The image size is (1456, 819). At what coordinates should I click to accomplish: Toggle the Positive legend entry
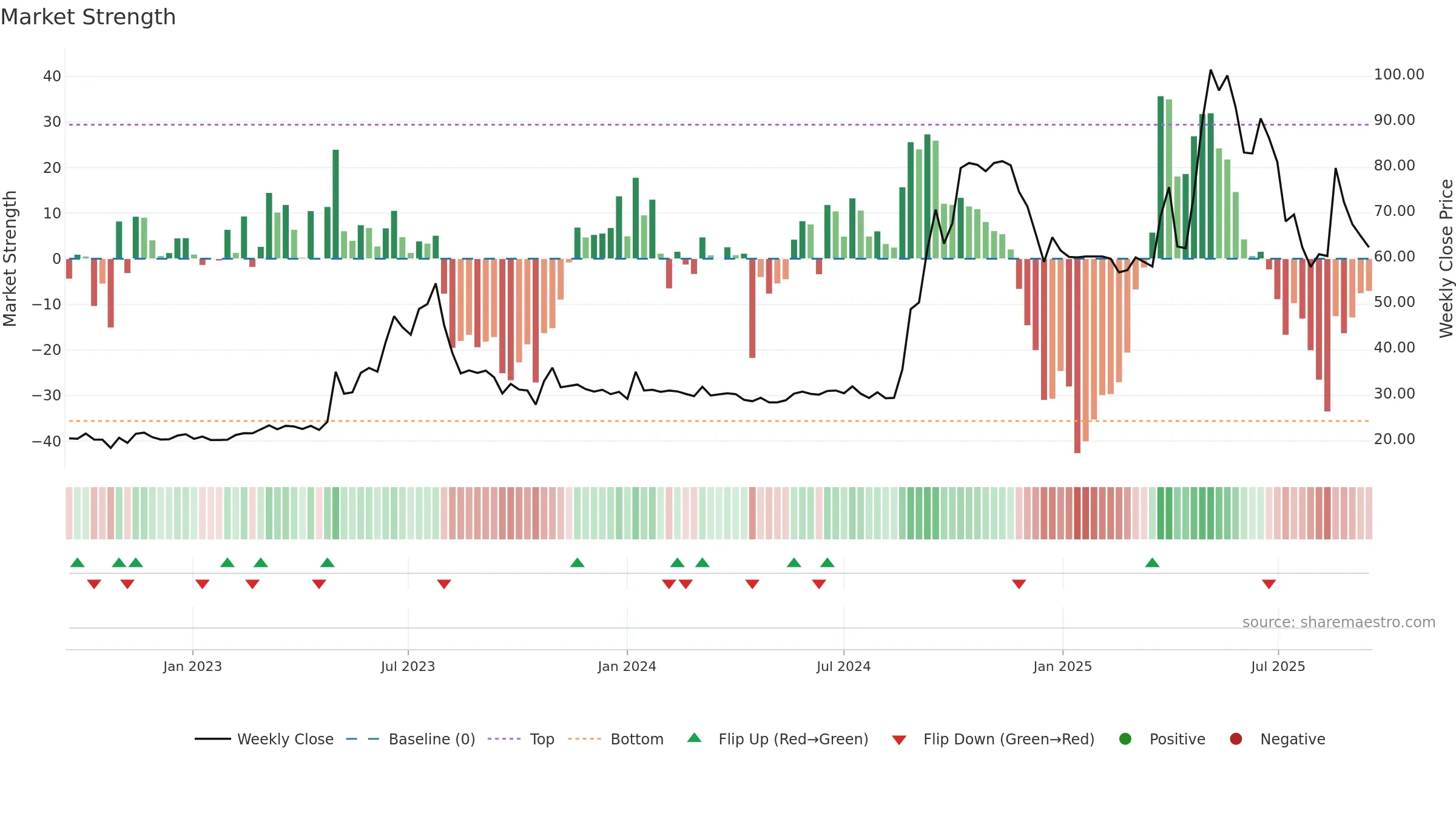pos(1162,739)
